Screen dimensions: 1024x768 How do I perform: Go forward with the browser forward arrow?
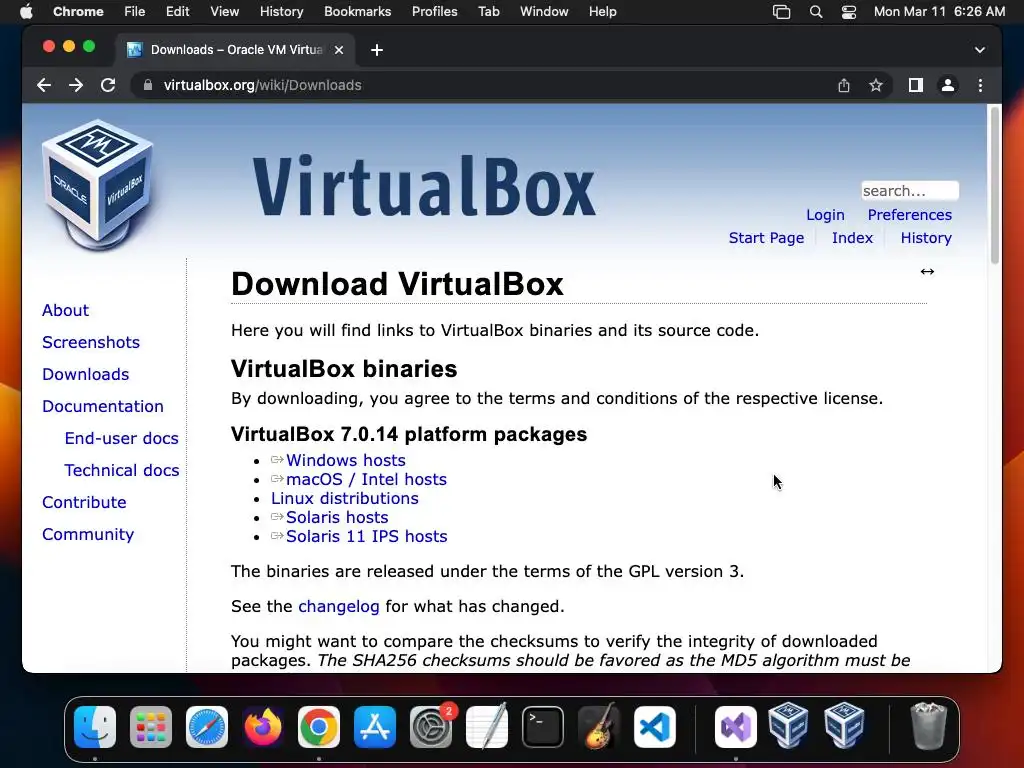tap(76, 85)
